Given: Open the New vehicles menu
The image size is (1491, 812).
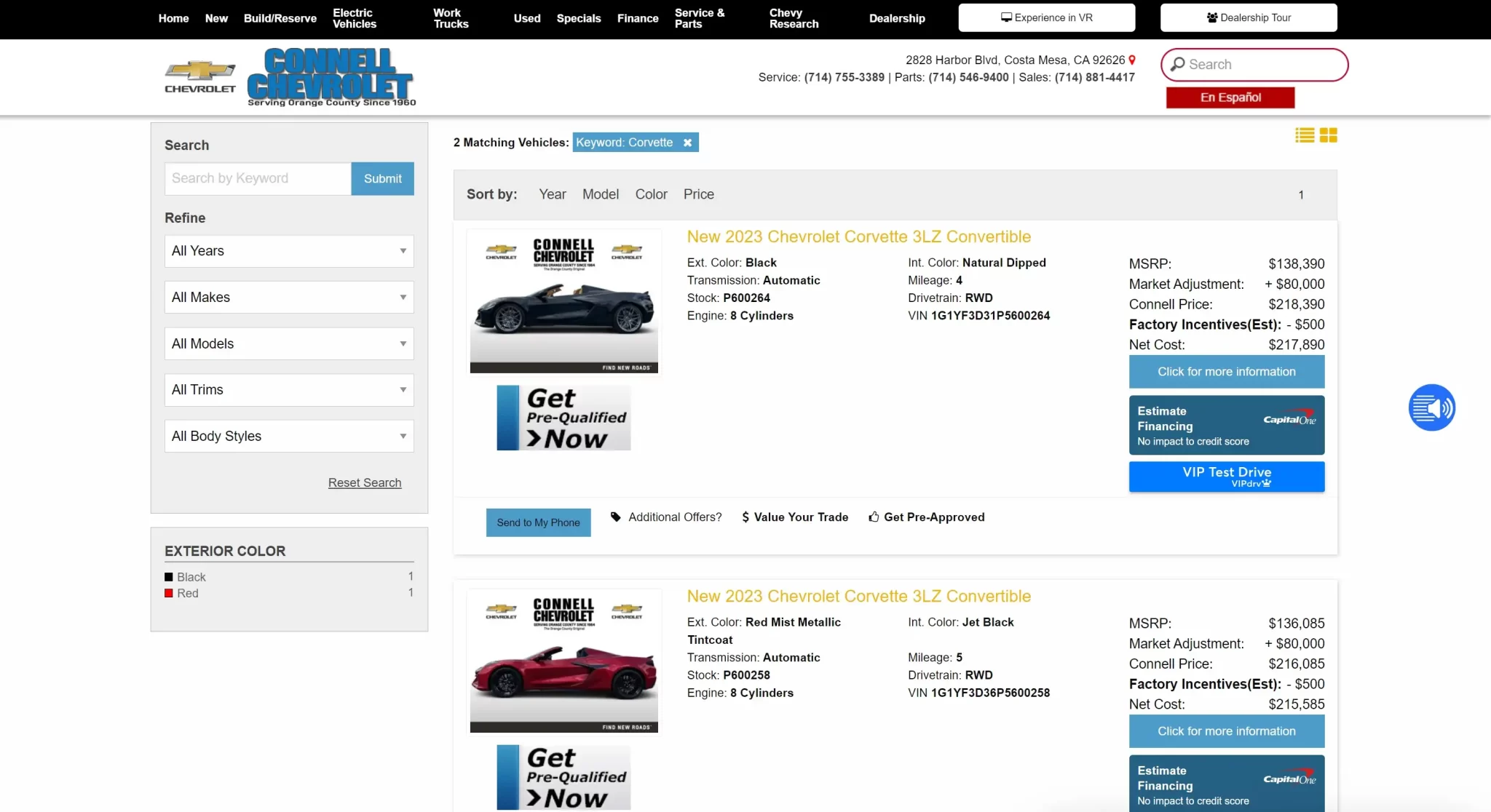Looking at the screenshot, I should tap(216, 18).
